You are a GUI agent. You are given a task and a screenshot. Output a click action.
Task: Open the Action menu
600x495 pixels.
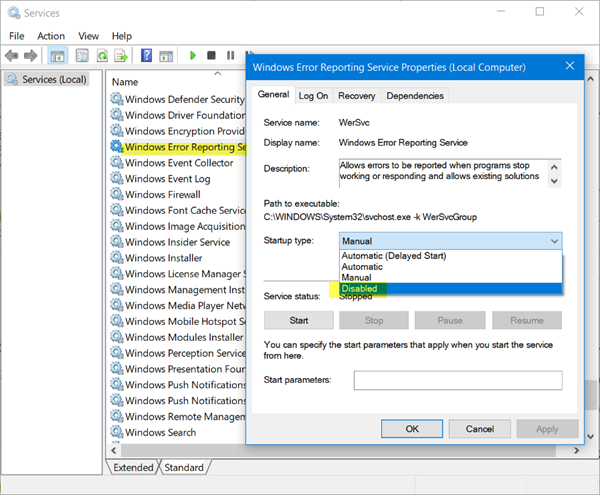click(x=51, y=36)
